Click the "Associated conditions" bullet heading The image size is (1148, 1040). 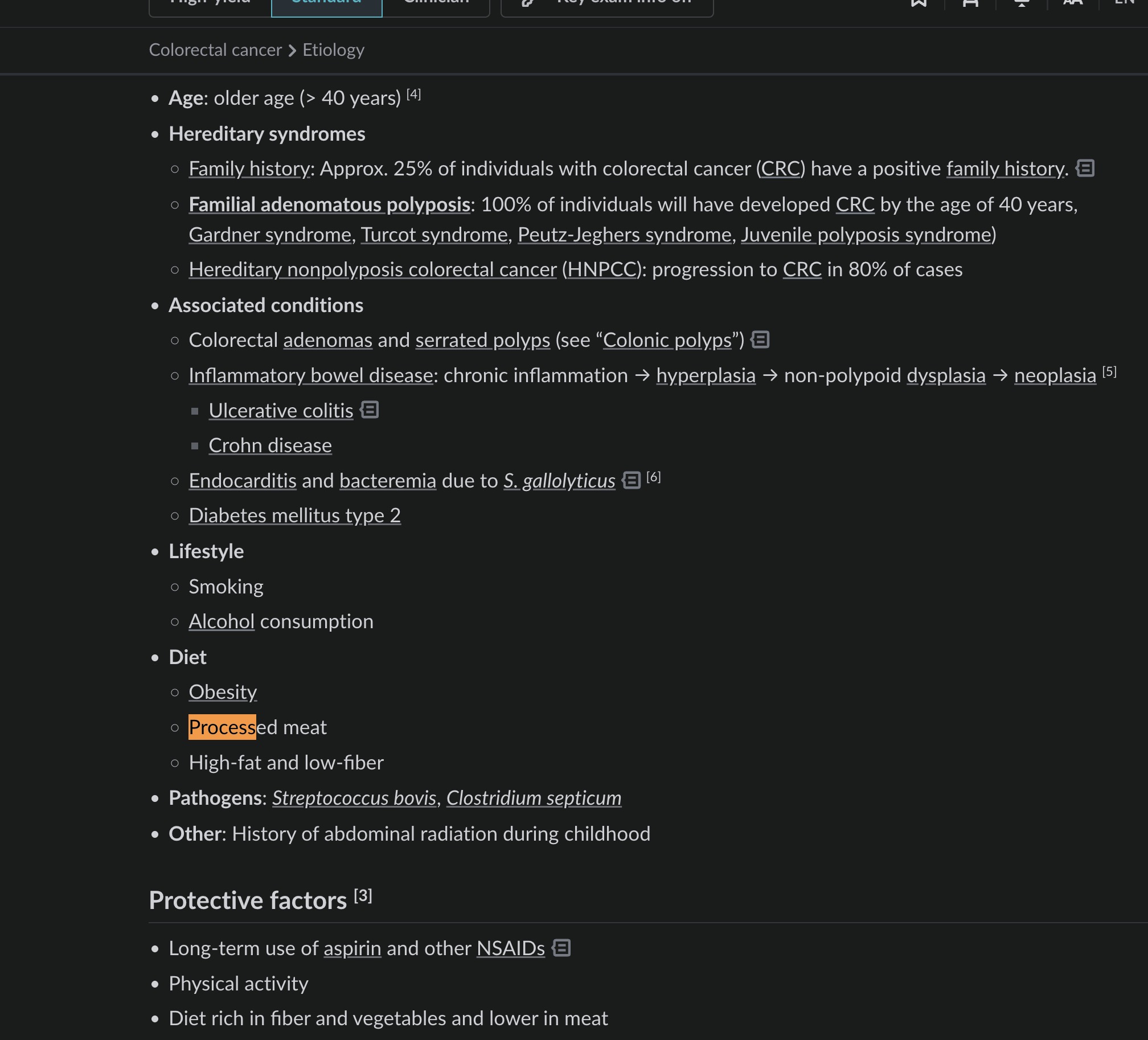[x=266, y=305]
